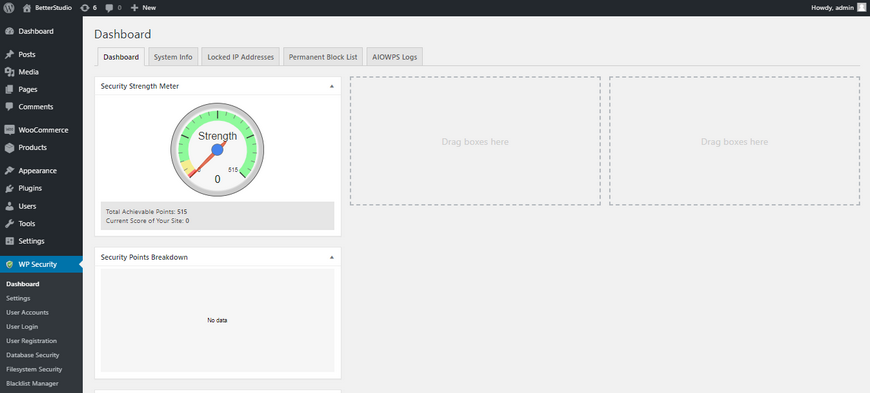Collapse the Security Strength Meter box
Viewport: 870px width, 393px height.
pyautogui.click(x=332, y=86)
